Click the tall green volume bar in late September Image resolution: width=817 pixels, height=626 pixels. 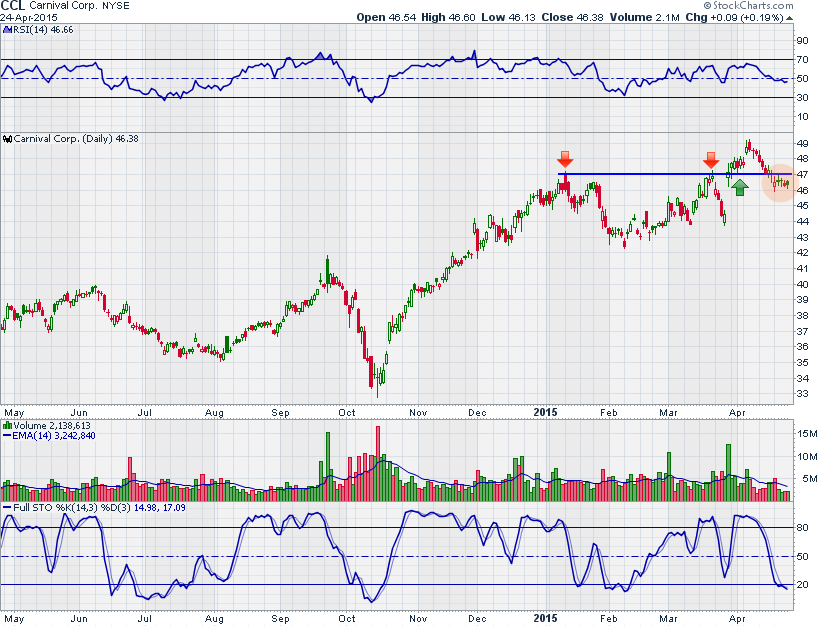click(328, 467)
